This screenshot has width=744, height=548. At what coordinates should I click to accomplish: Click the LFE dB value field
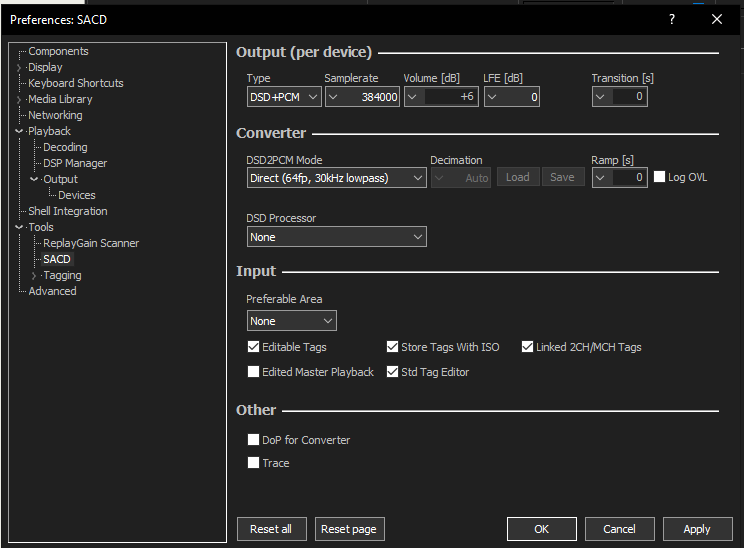pos(523,97)
